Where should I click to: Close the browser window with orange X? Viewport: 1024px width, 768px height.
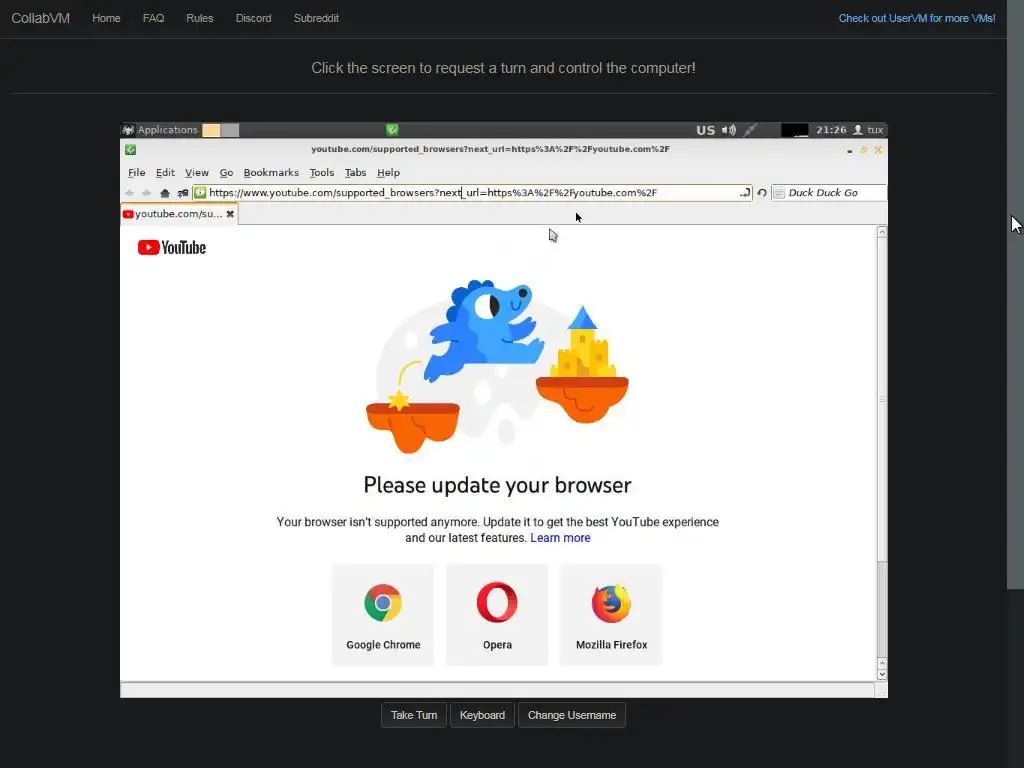pos(878,150)
